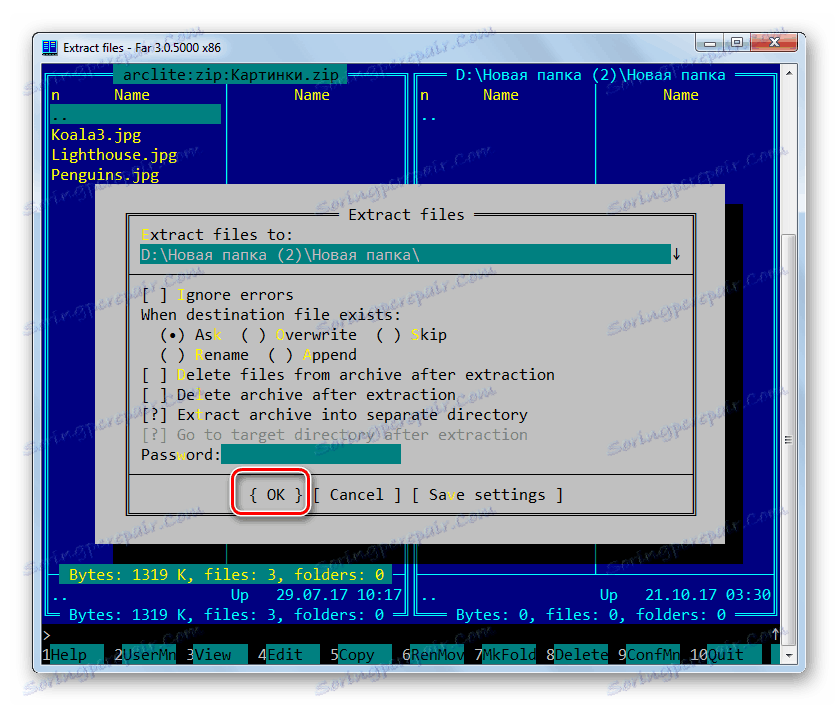The width and height of the screenshot is (839, 706).
Task: Click 7MkFold in the function key bar
Action: click(x=505, y=655)
